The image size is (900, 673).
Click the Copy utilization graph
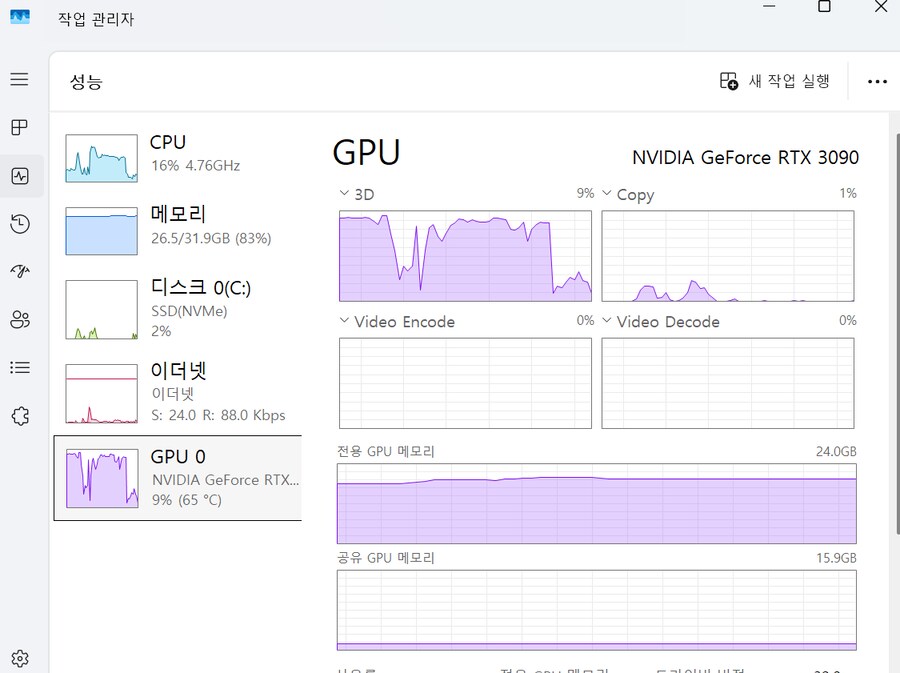(x=728, y=256)
